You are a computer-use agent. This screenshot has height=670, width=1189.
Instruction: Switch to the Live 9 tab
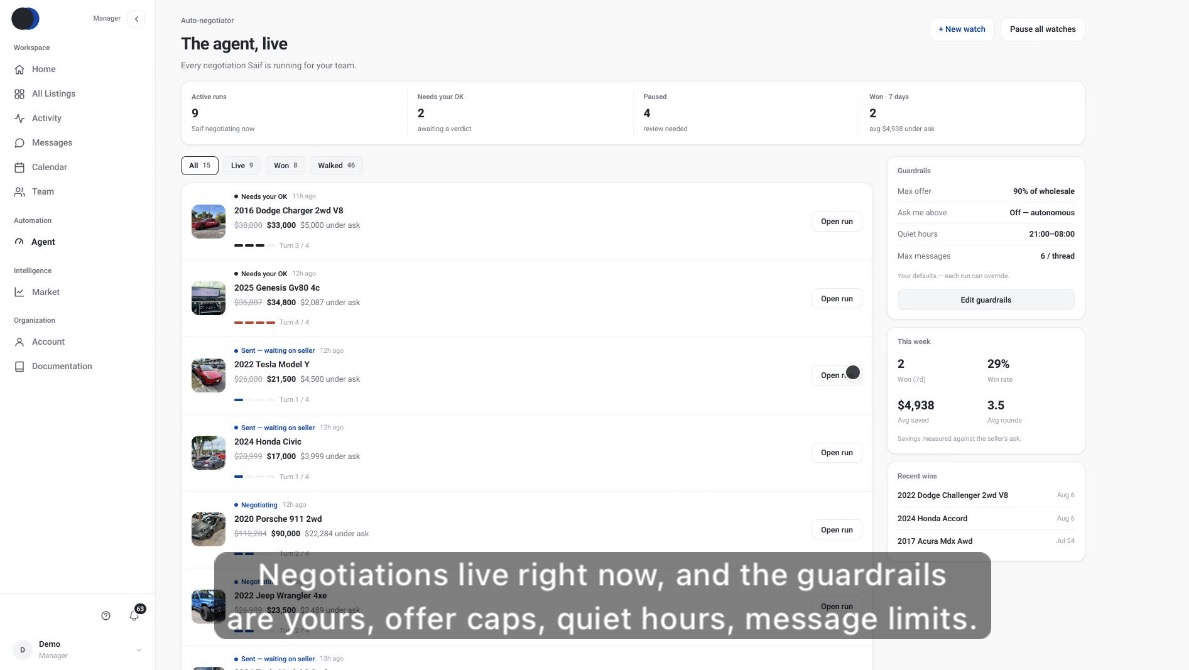(x=242, y=165)
